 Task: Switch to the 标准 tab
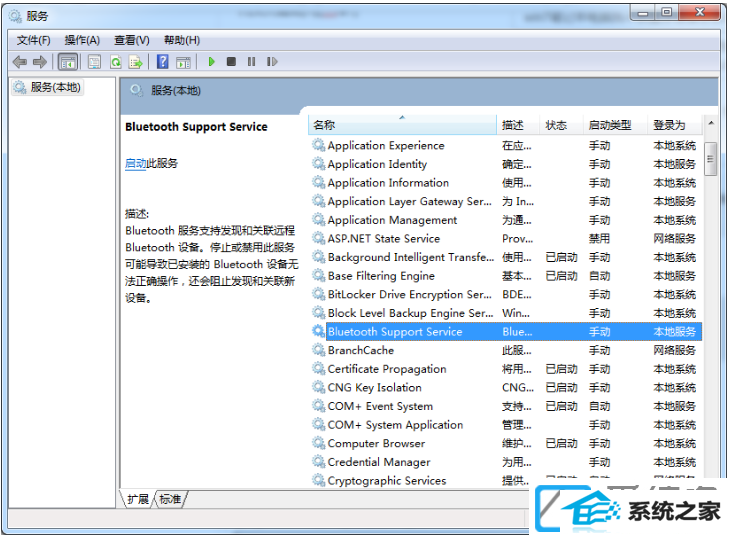coord(170,499)
